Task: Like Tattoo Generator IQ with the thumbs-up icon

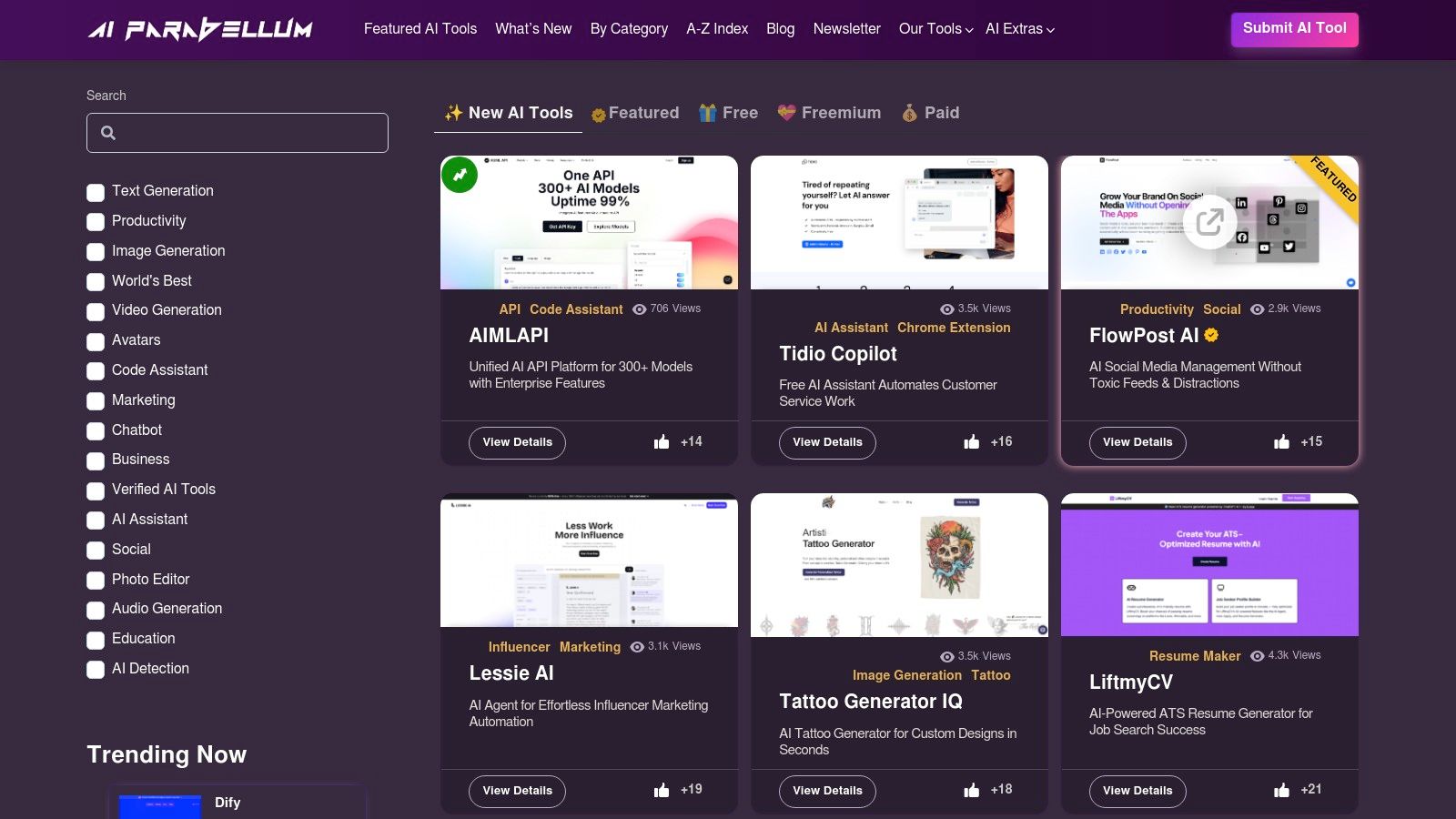Action: [972, 790]
